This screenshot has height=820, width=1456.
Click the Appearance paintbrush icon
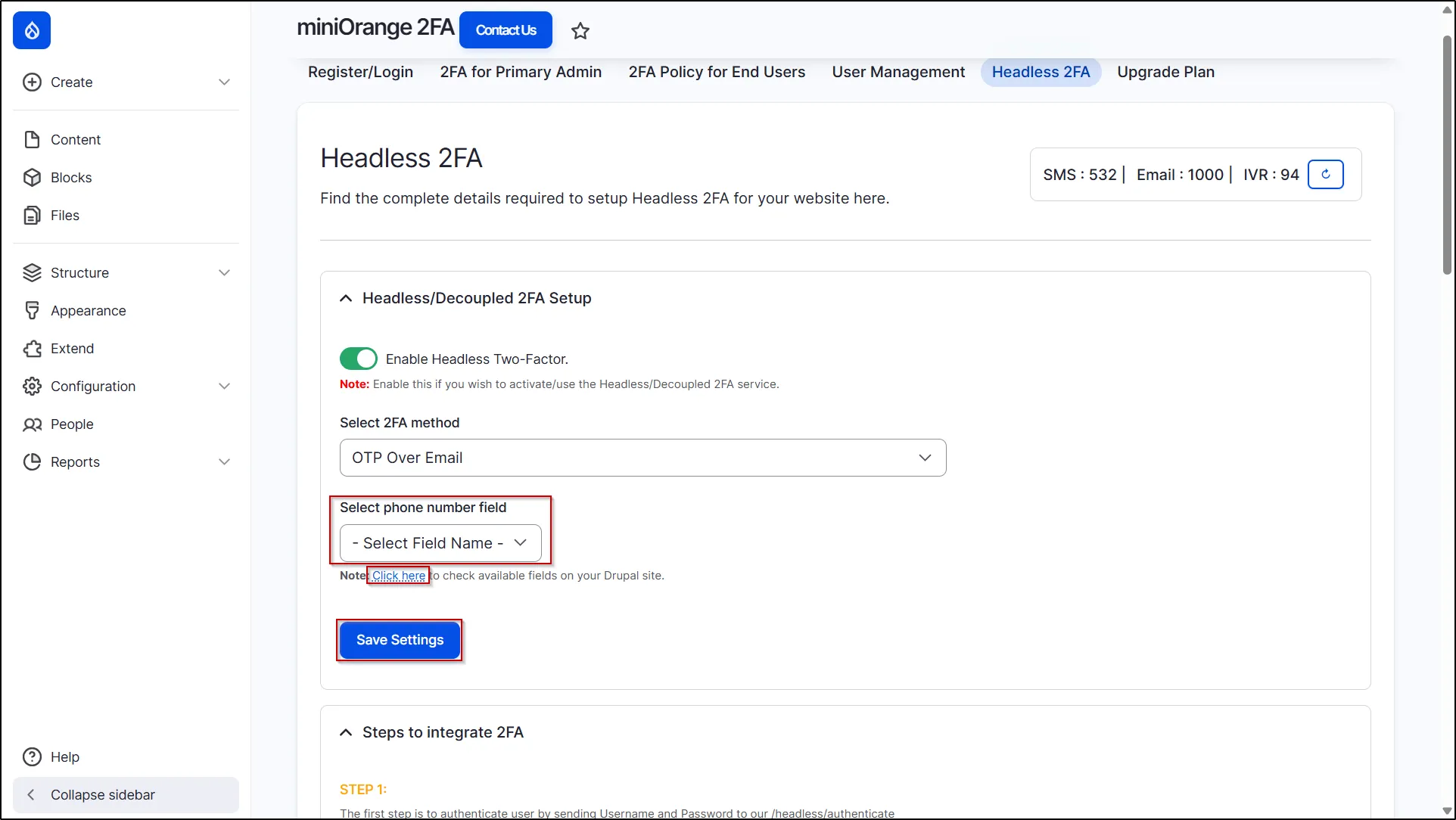point(32,310)
